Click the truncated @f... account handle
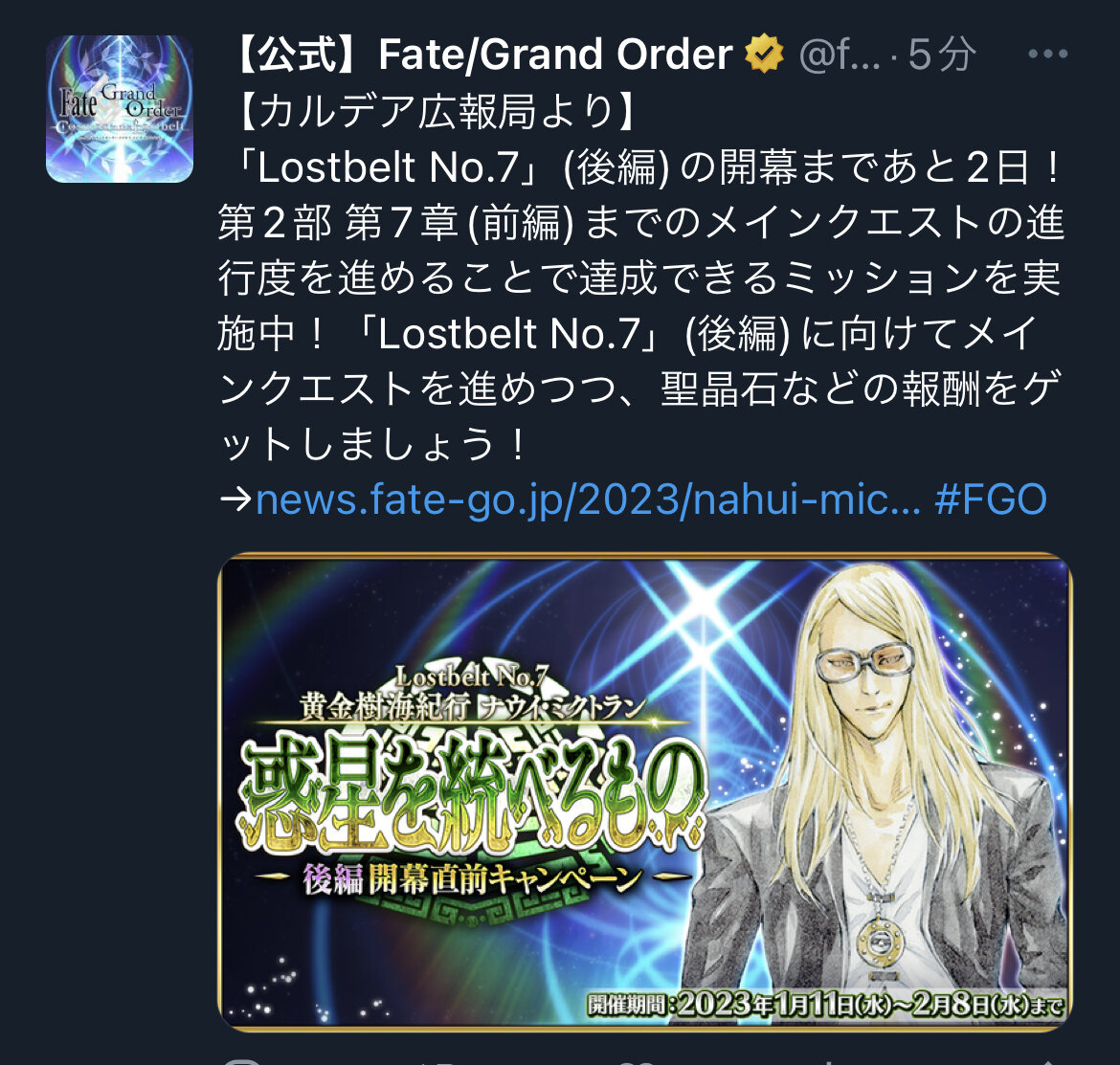The height and width of the screenshot is (1065, 1120). pos(840,55)
